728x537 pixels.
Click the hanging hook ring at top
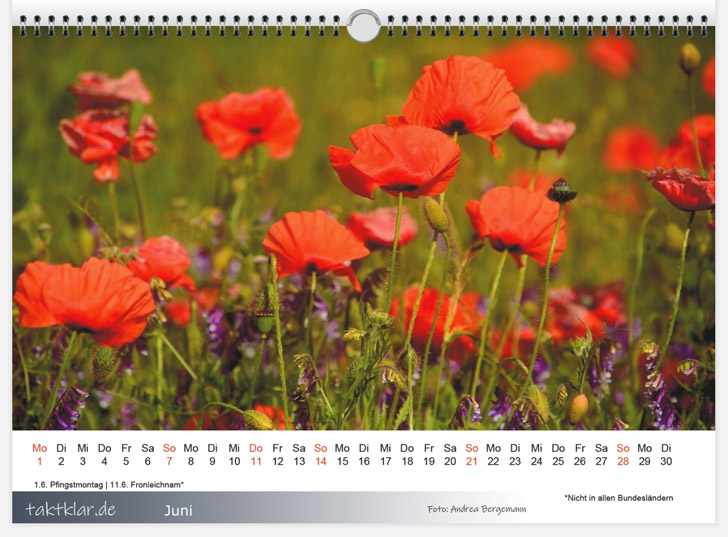(x=364, y=26)
